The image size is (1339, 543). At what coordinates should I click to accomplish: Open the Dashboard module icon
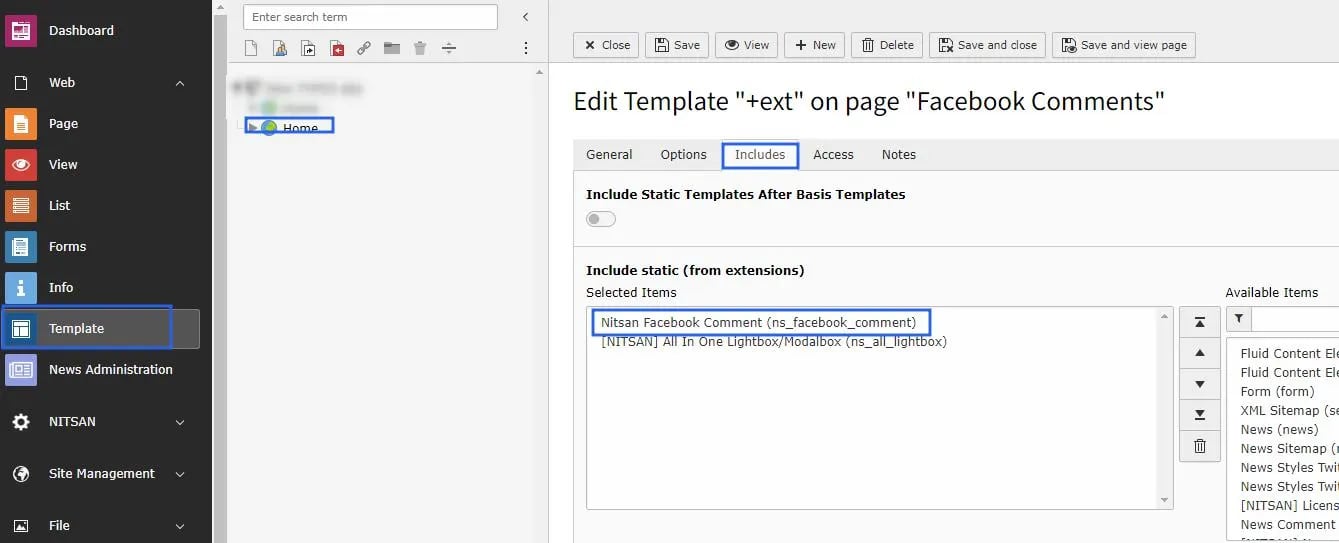[21, 30]
